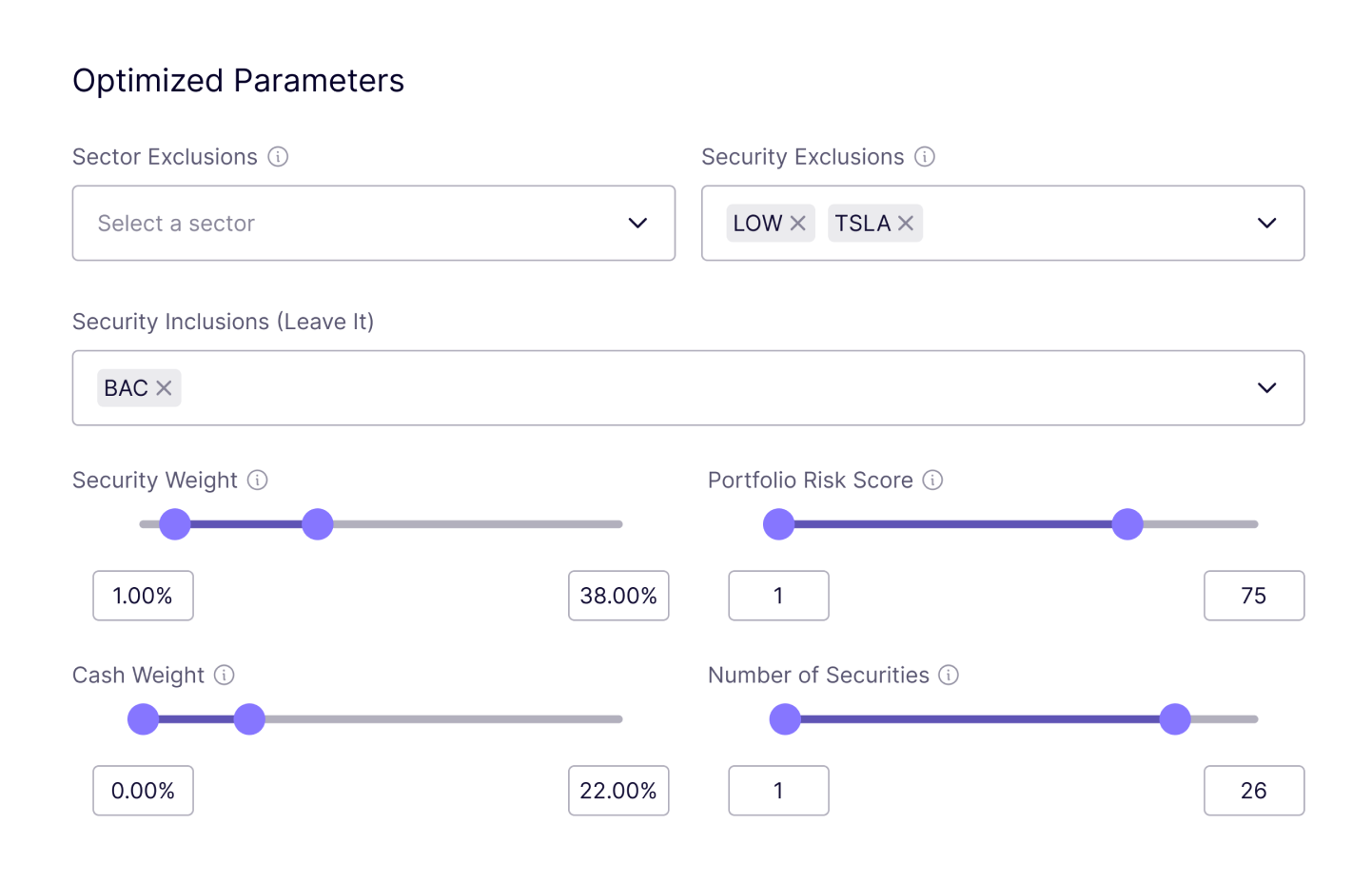Select the TSLA exclusion chip

864,223
